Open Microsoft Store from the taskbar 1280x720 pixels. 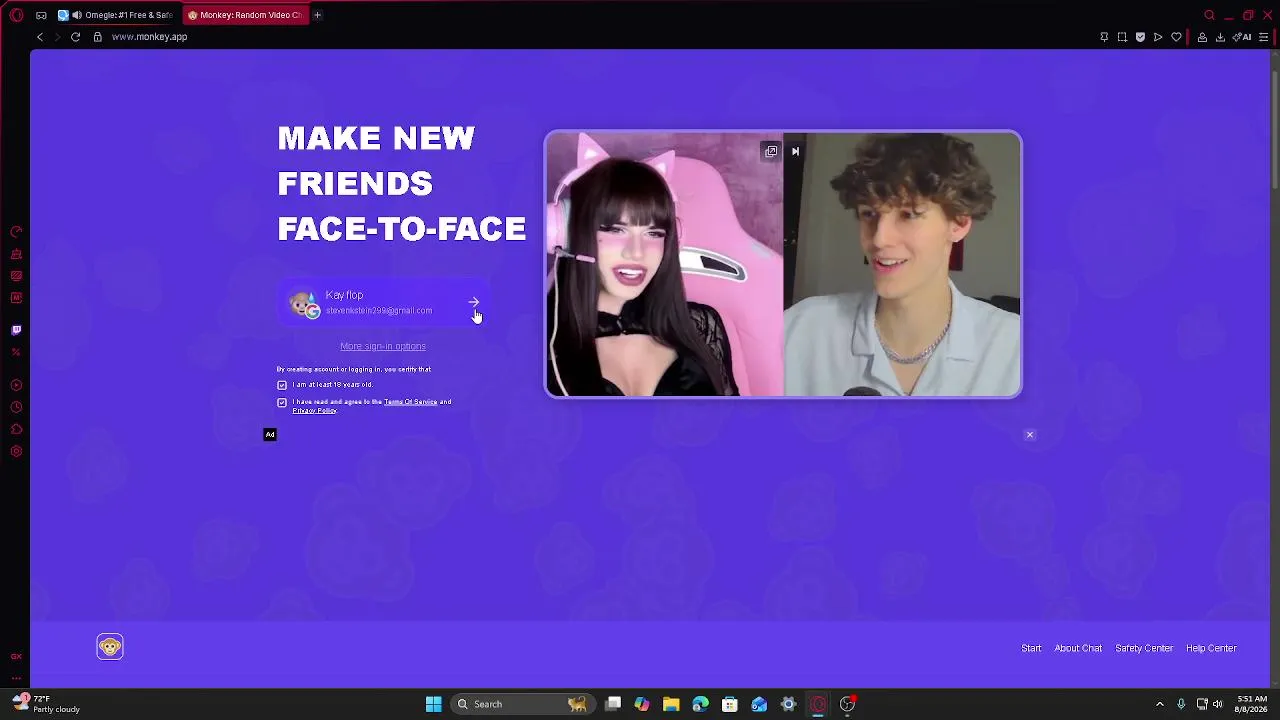coord(730,704)
